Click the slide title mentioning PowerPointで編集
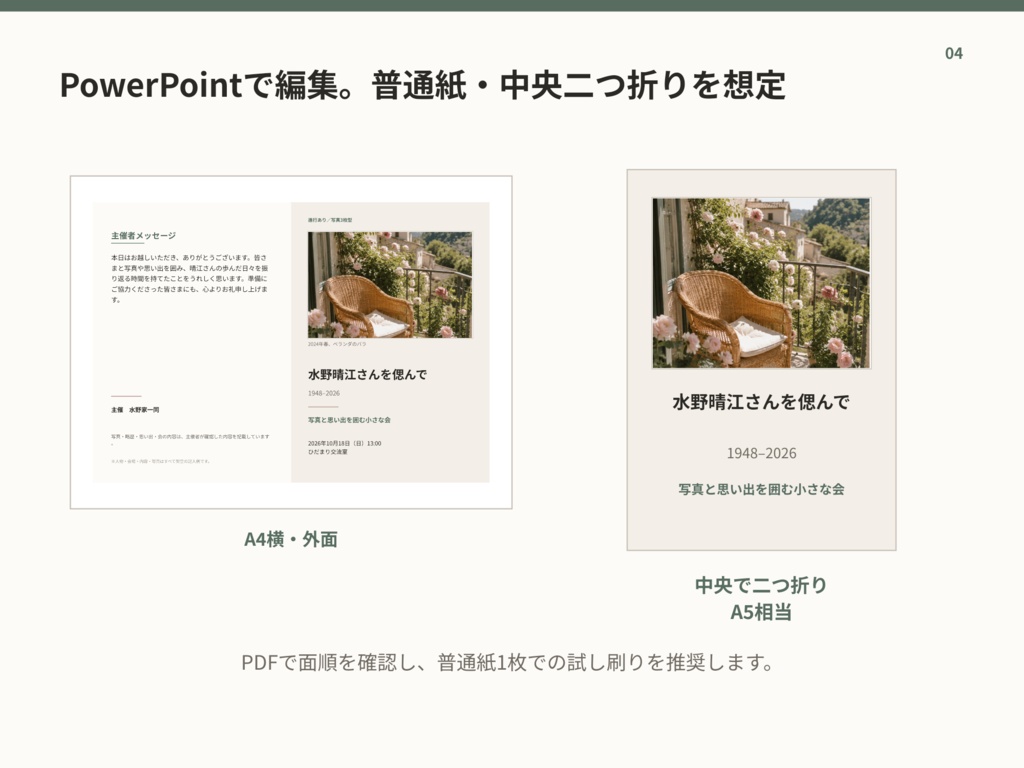Screen dimensions: 1024x768 423,85
